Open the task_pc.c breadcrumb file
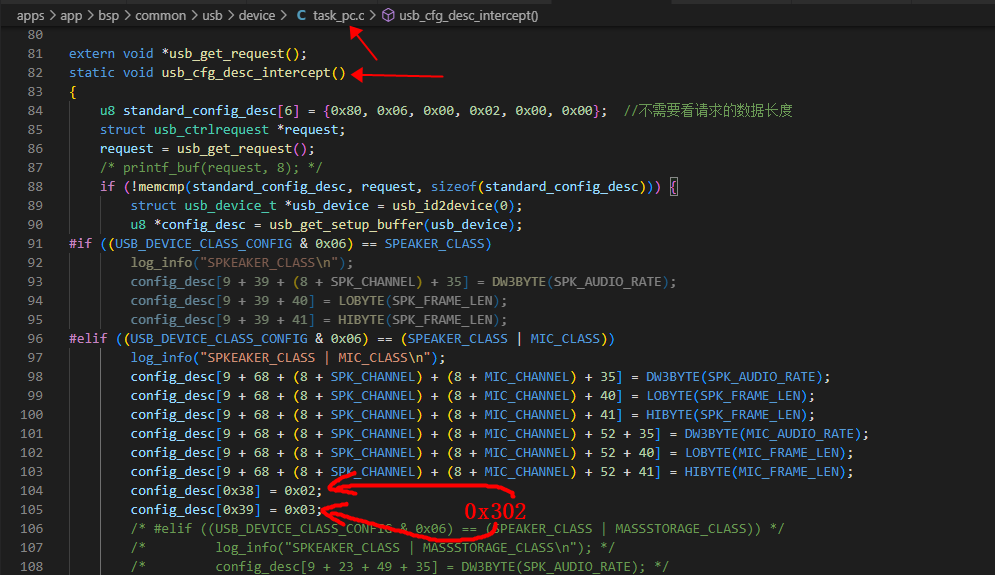The image size is (995, 575). click(338, 15)
